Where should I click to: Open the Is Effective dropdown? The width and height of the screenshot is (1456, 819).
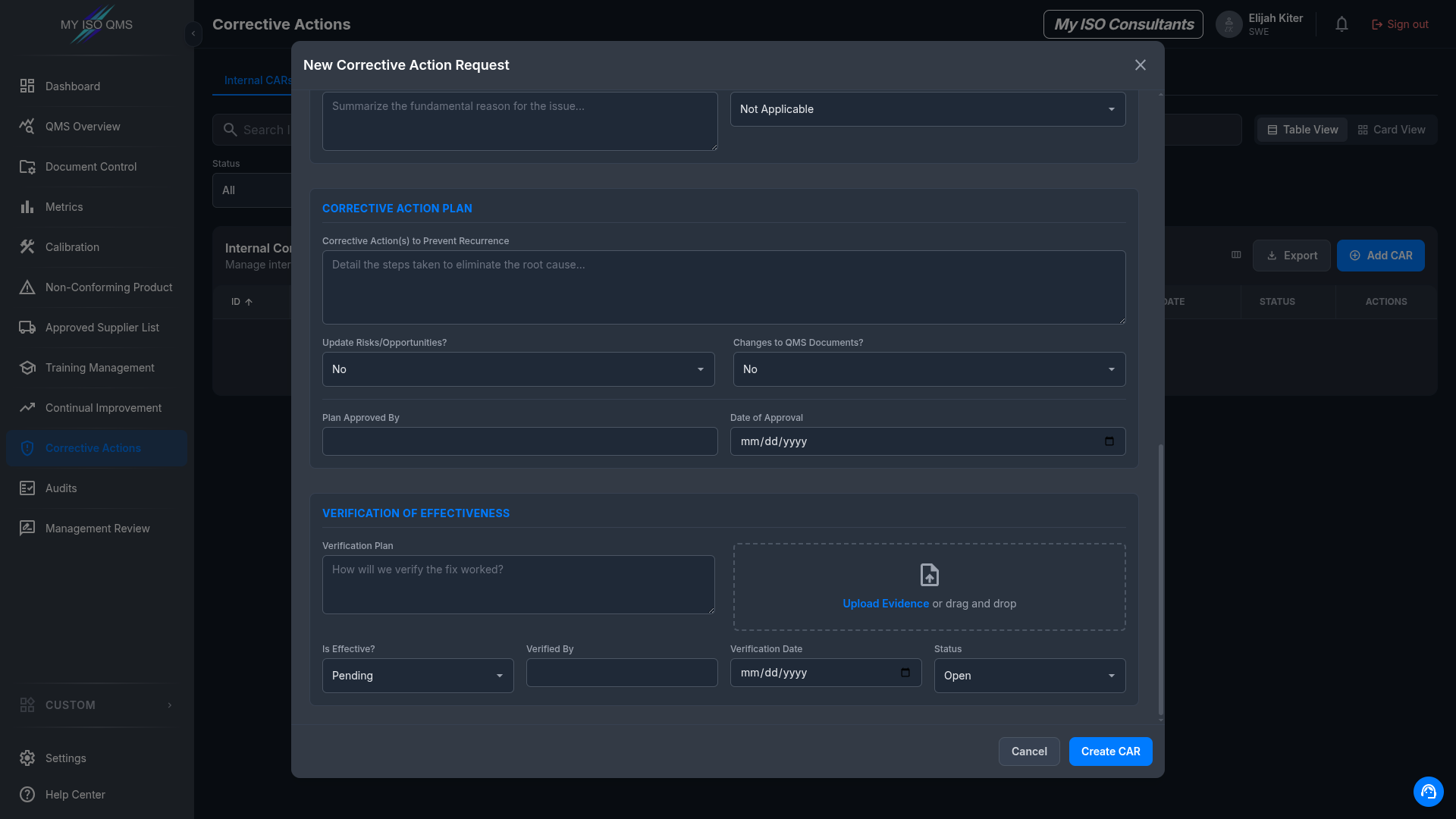click(x=418, y=676)
